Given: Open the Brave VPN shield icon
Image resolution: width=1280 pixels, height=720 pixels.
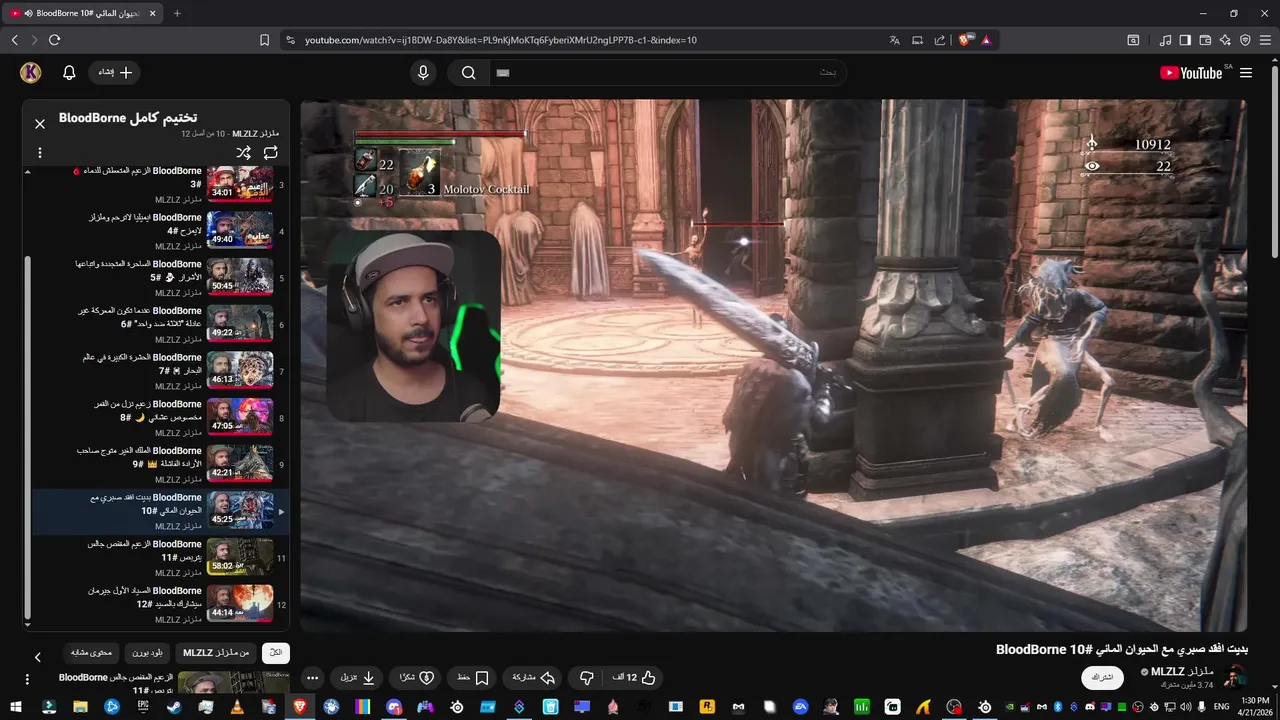Looking at the screenshot, I should click(x=1245, y=40).
